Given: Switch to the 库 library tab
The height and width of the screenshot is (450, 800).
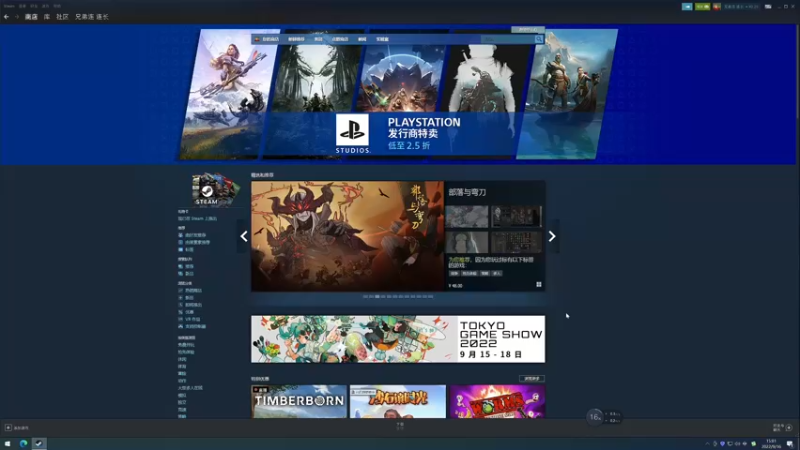Looking at the screenshot, I should click(46, 17).
